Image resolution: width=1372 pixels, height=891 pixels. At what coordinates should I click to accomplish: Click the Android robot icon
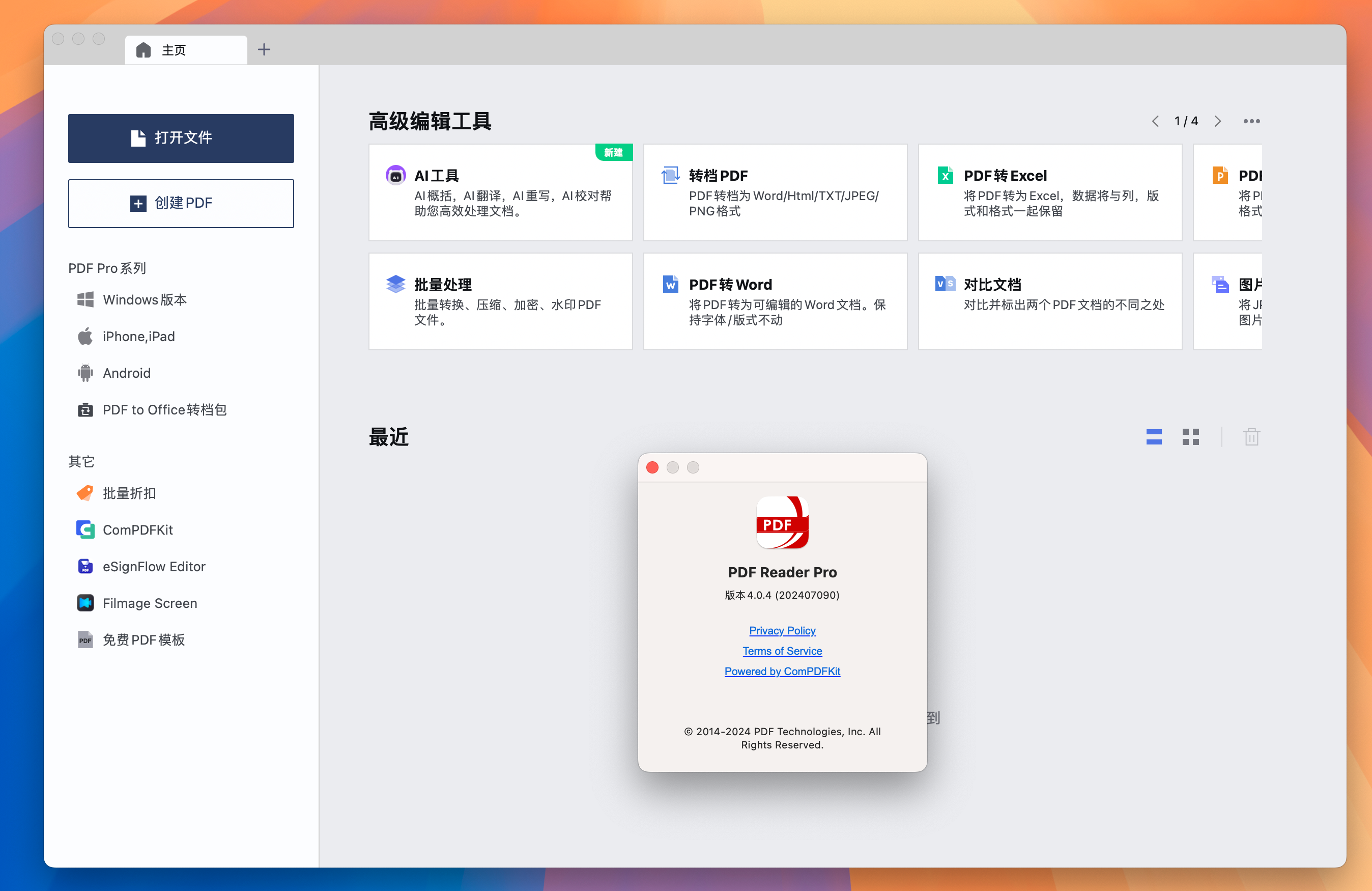pos(85,373)
